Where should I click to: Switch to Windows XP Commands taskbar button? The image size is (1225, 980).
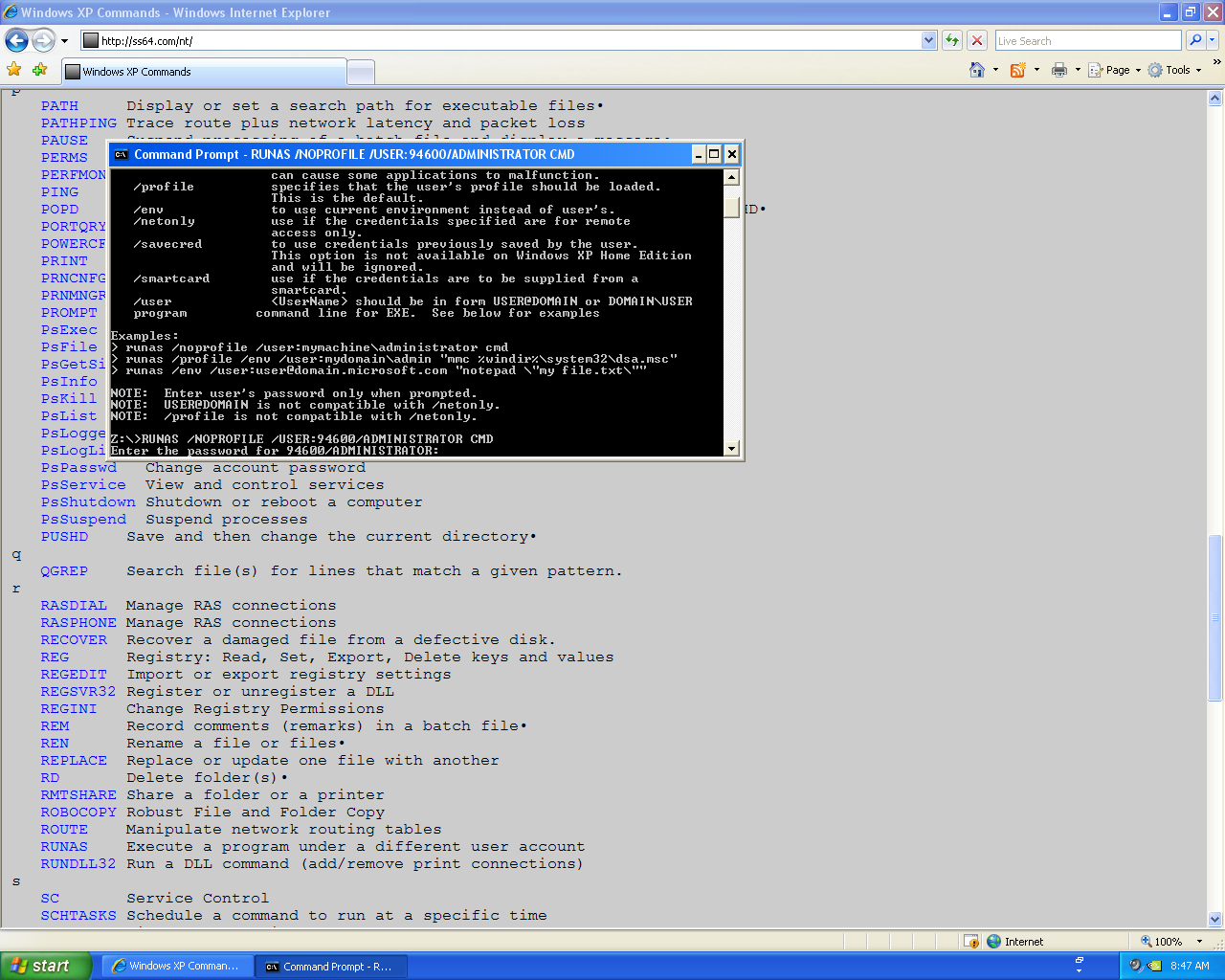click(177, 966)
